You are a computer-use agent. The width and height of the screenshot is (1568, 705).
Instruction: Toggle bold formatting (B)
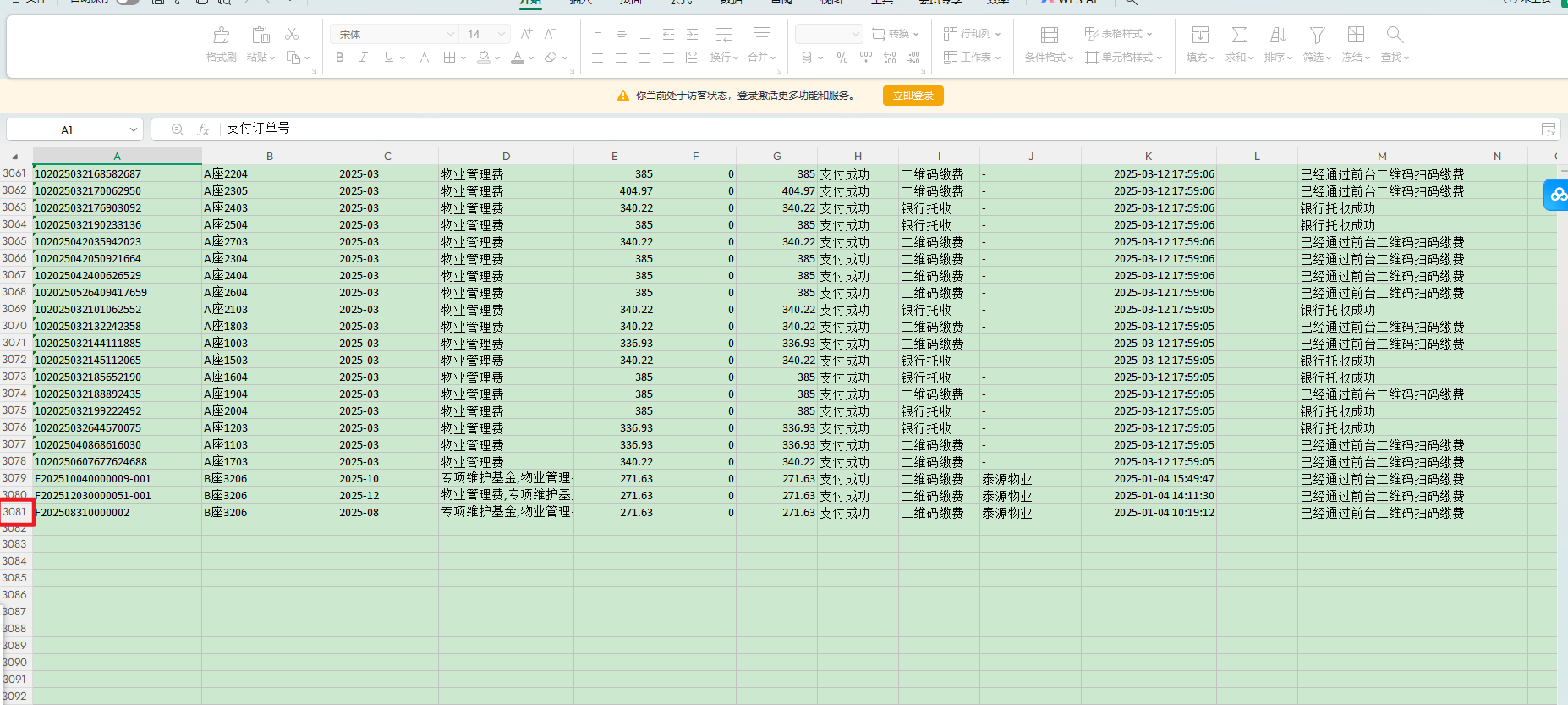click(340, 58)
